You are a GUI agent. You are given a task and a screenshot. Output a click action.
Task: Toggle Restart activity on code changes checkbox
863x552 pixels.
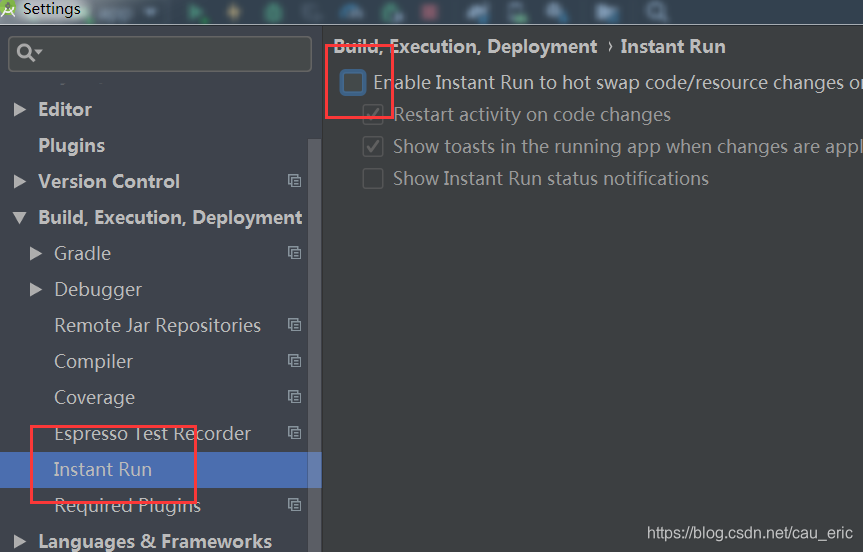373,114
